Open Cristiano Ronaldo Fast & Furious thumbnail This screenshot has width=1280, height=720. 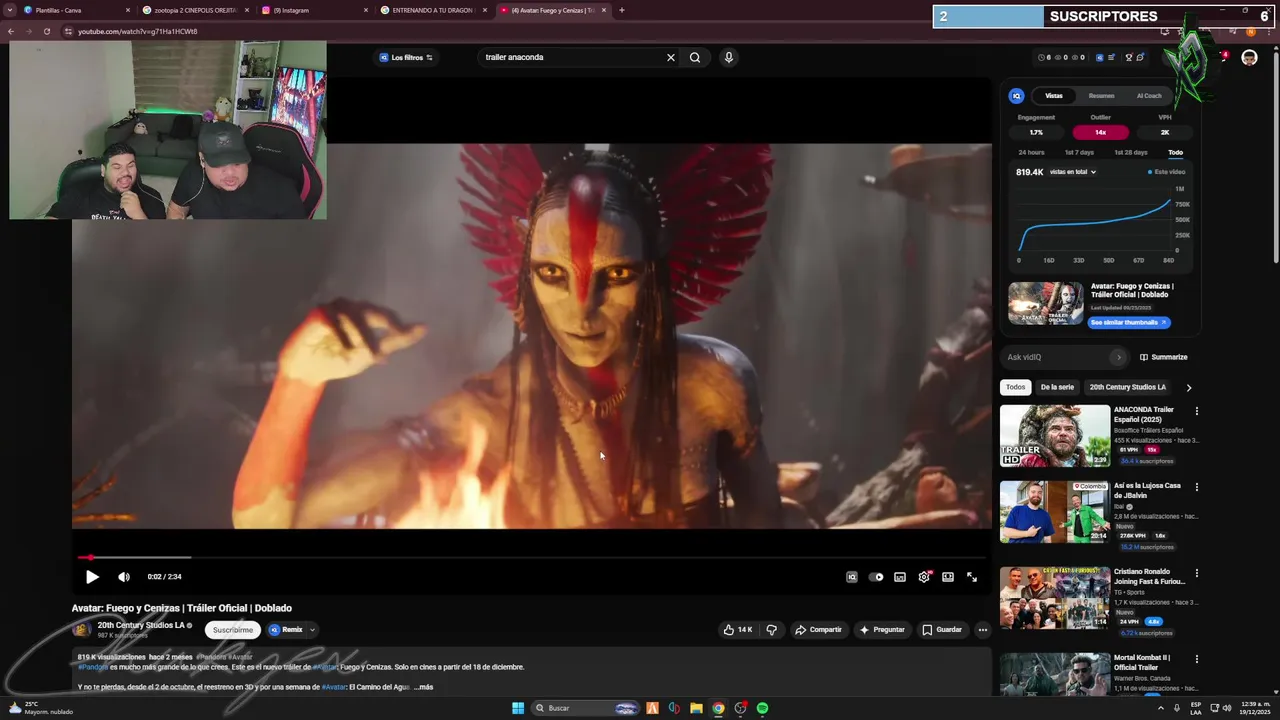click(1055, 598)
